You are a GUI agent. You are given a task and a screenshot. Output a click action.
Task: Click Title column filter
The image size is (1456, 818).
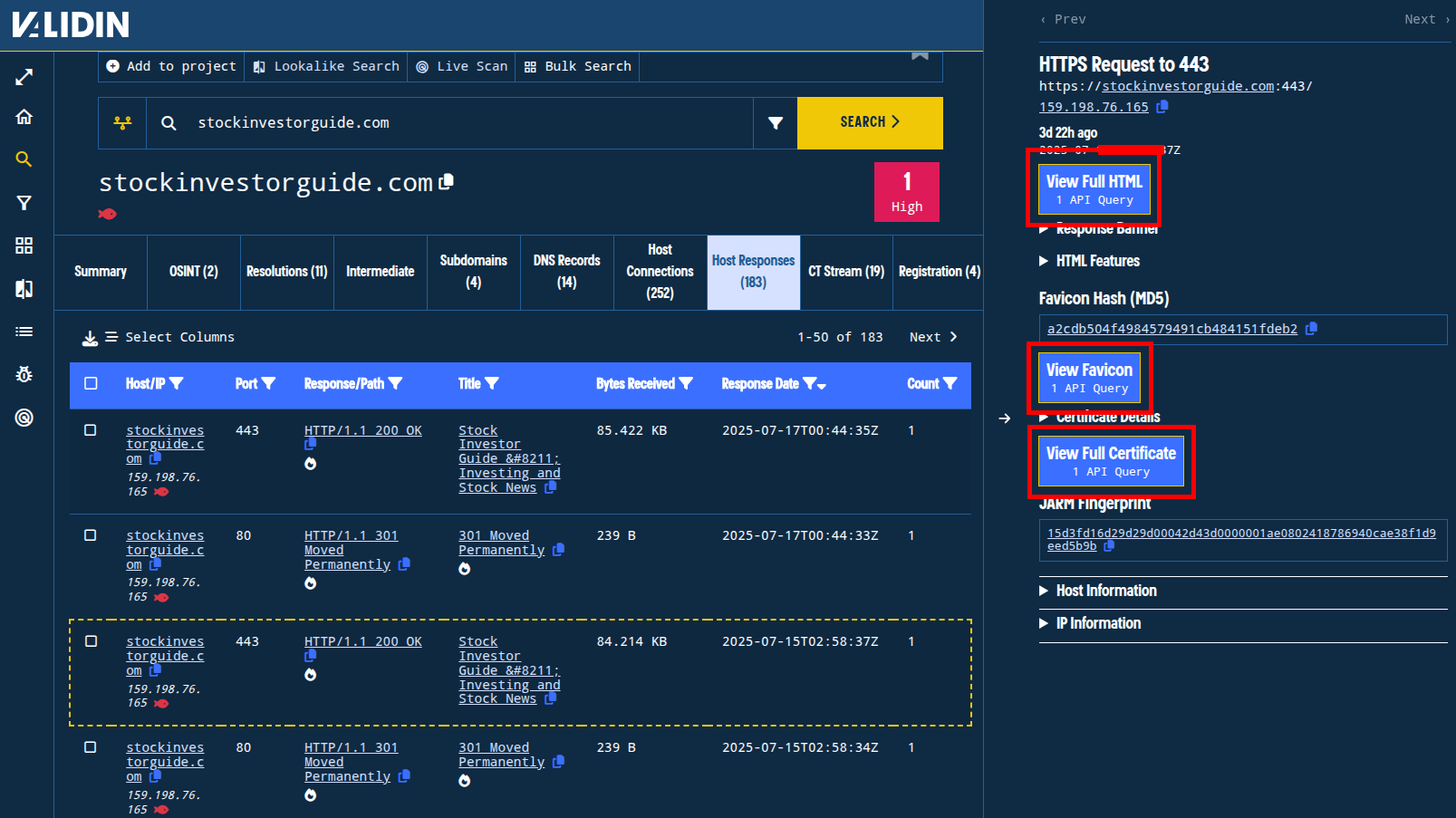(492, 384)
